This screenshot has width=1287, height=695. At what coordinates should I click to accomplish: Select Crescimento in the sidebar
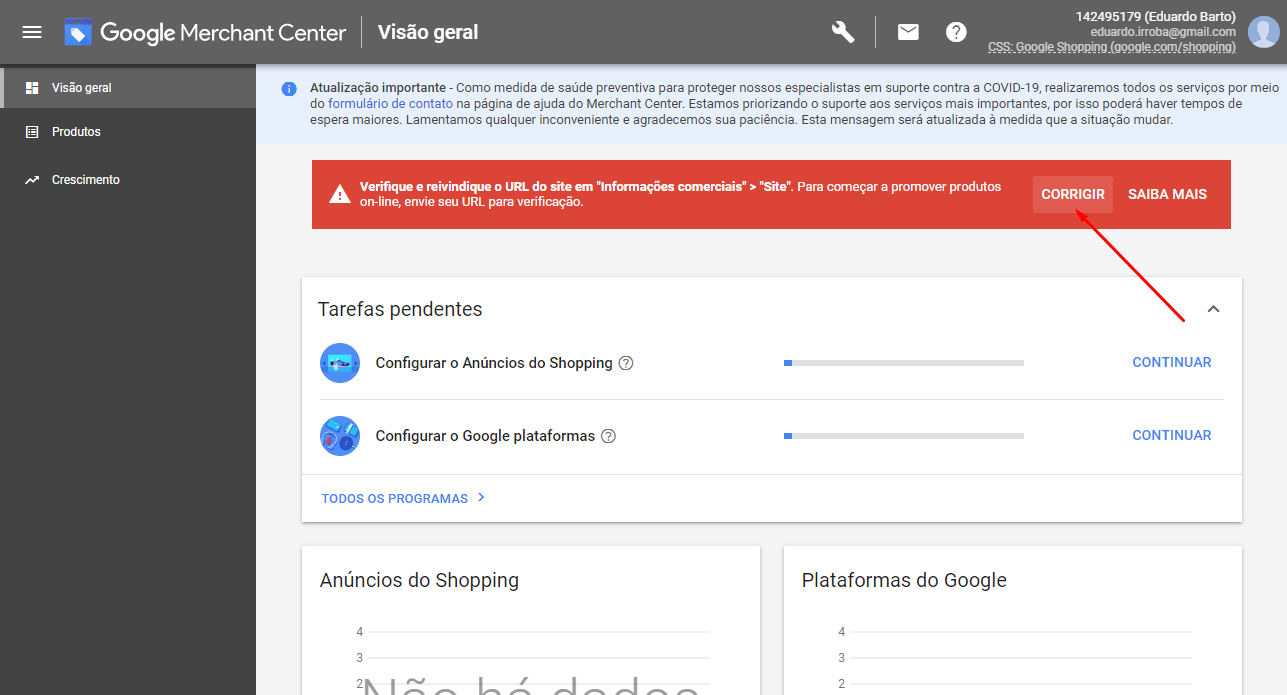pyautogui.click(x=128, y=180)
